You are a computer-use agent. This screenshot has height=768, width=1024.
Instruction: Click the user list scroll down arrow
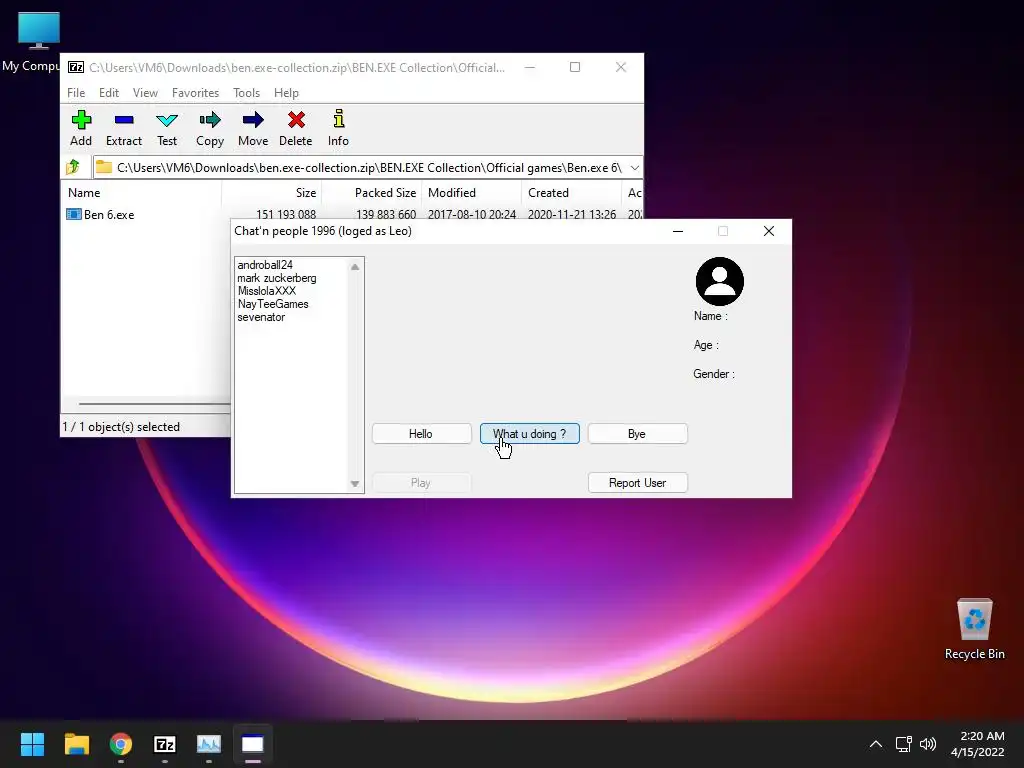[x=355, y=484]
